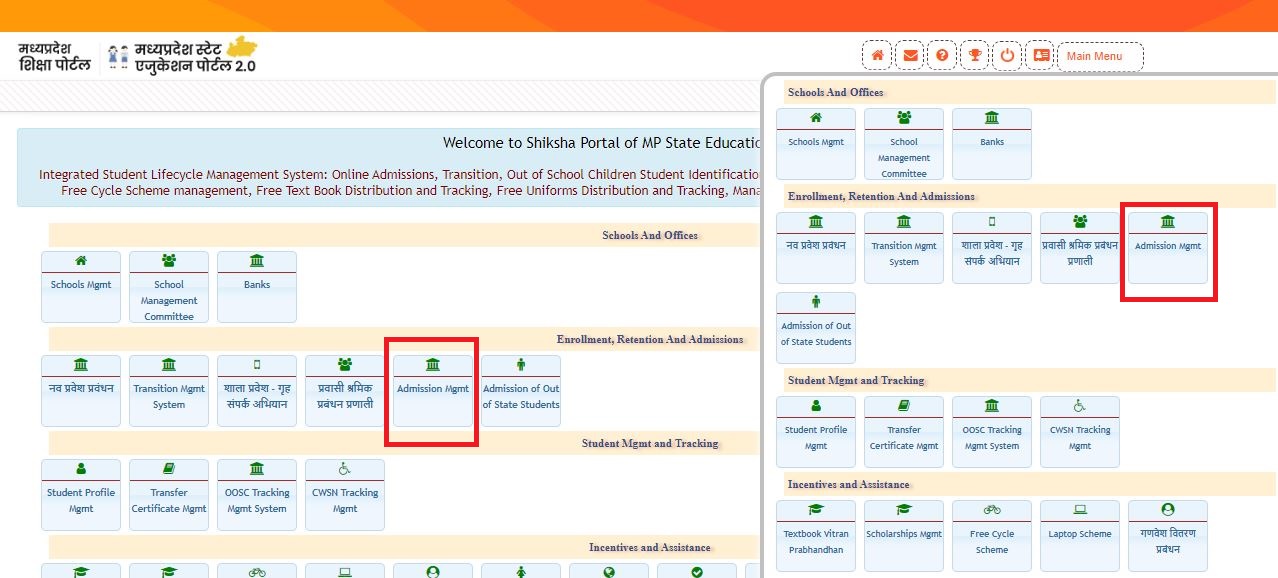The height and width of the screenshot is (578, 1278).
Task: Open the ID card profile icon
Action: pyautogui.click(x=1041, y=56)
